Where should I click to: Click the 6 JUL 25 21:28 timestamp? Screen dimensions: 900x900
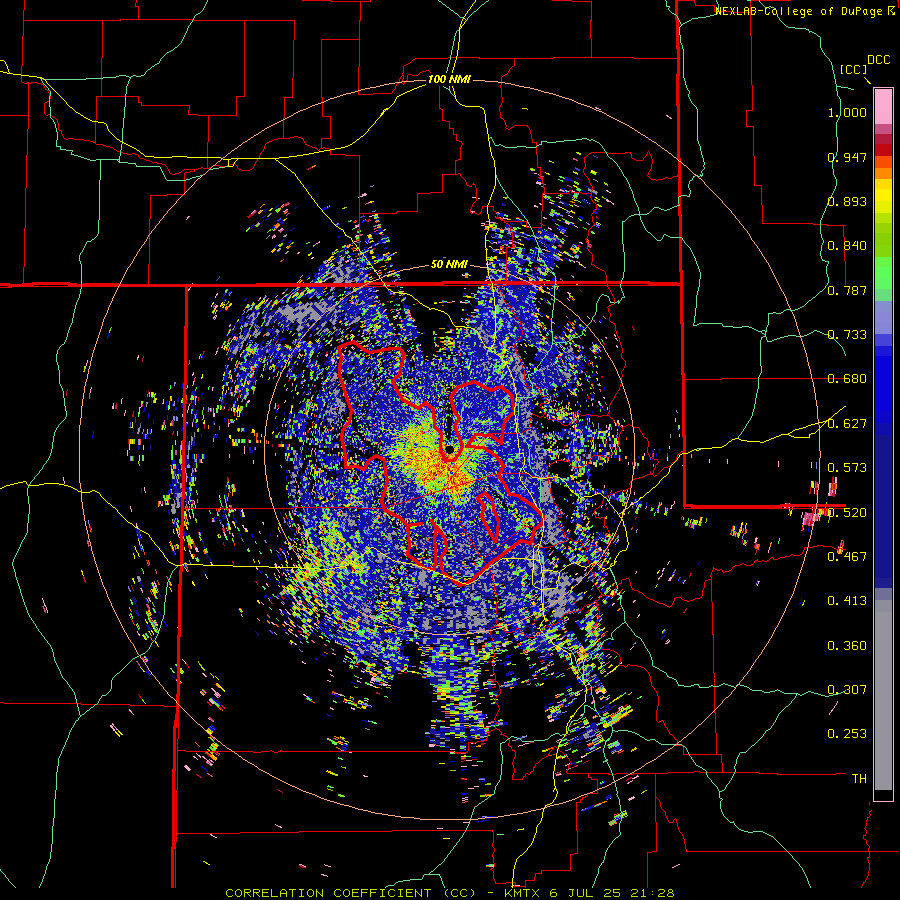point(614,893)
